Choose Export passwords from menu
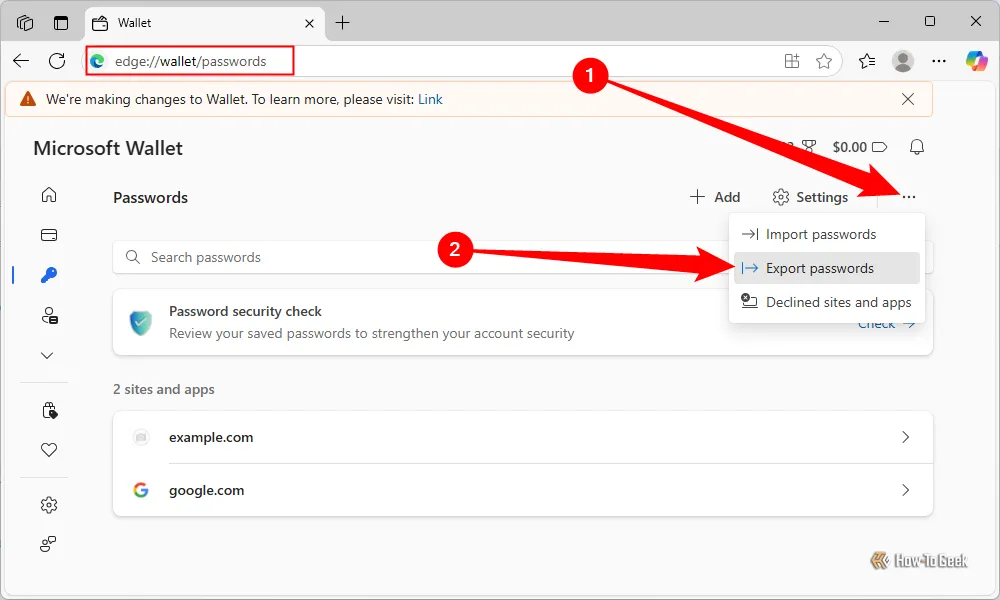Viewport: 1000px width, 600px height. pyautogui.click(x=820, y=268)
